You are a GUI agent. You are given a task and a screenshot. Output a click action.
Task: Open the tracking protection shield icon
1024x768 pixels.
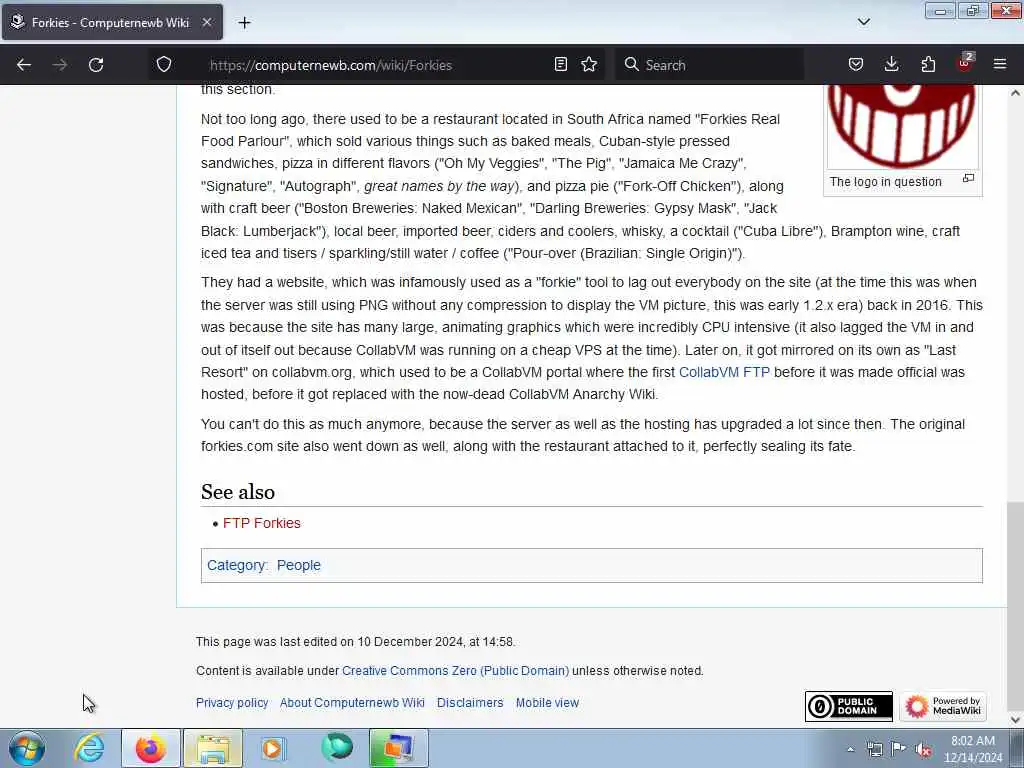coord(164,65)
